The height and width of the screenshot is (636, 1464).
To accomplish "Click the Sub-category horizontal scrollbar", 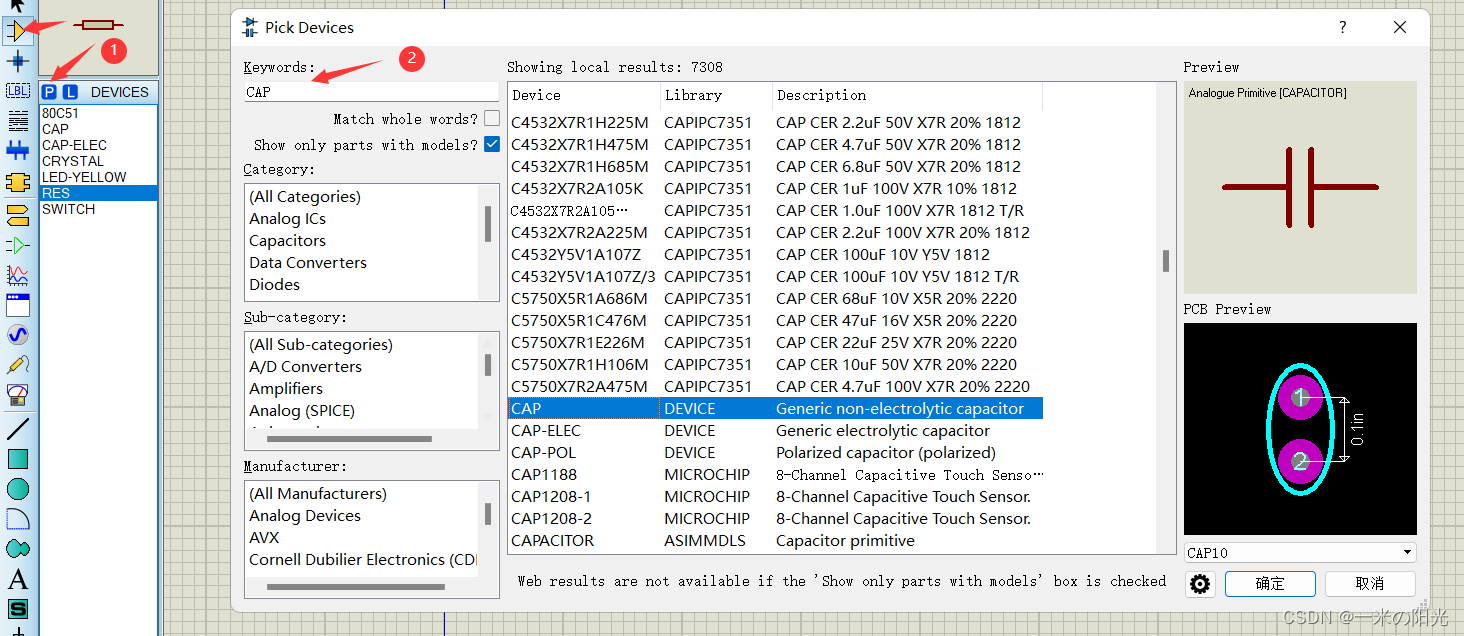I will 349,439.
